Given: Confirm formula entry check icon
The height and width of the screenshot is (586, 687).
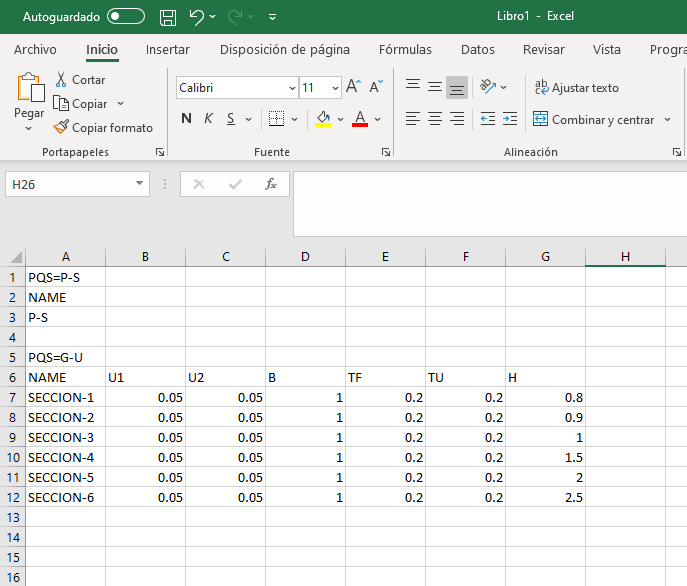Looking at the screenshot, I should coord(235,184).
